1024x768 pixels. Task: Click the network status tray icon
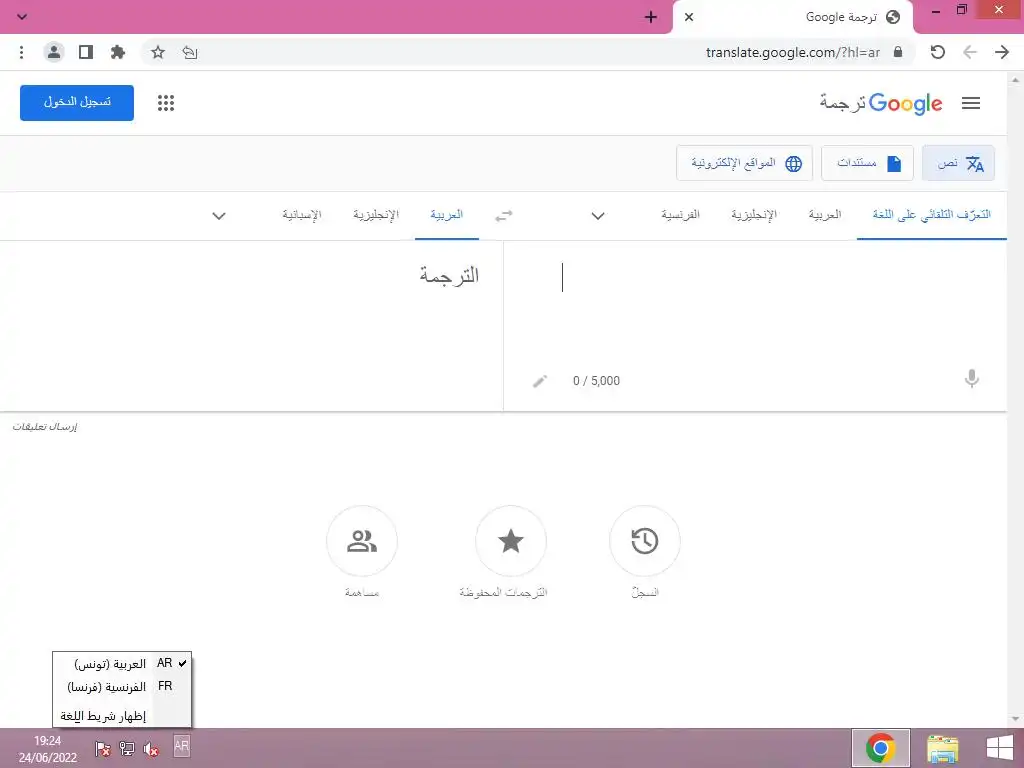point(127,749)
